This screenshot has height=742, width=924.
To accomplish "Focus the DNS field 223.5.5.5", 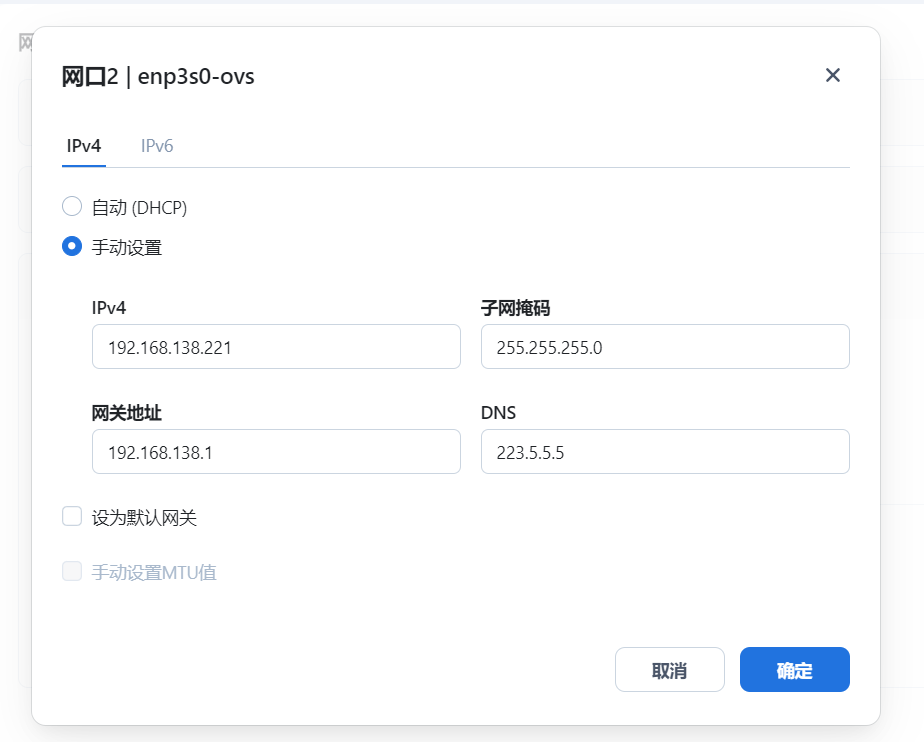I will click(664, 452).
